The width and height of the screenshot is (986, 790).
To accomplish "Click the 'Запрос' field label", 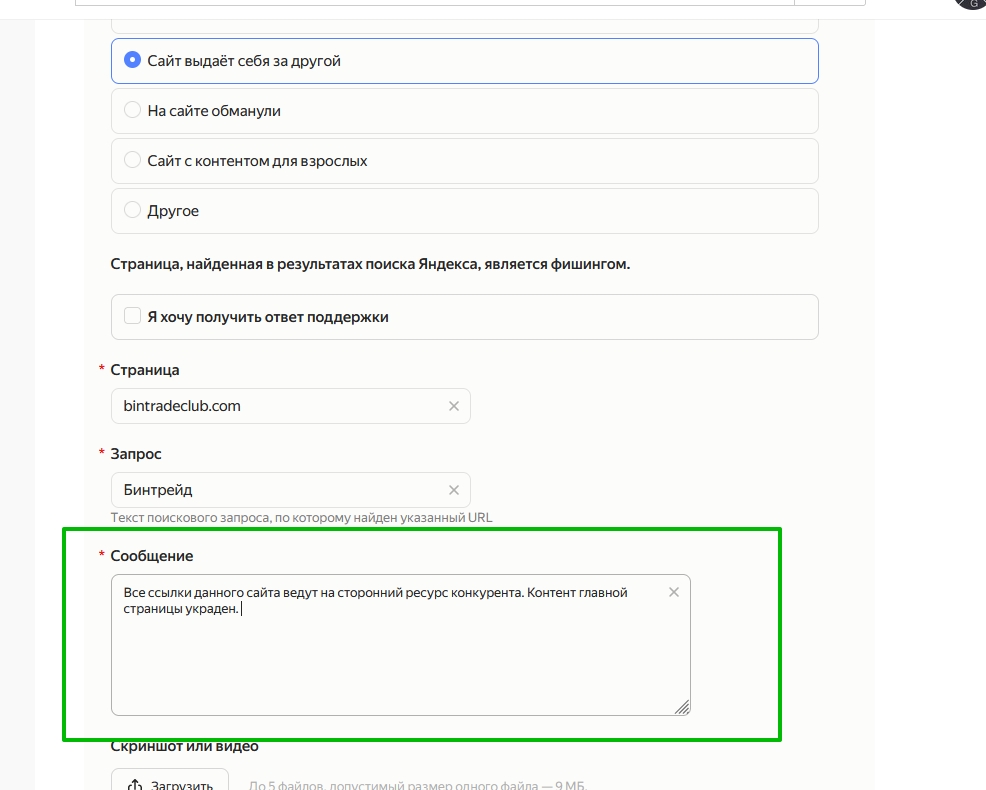I will 136,454.
